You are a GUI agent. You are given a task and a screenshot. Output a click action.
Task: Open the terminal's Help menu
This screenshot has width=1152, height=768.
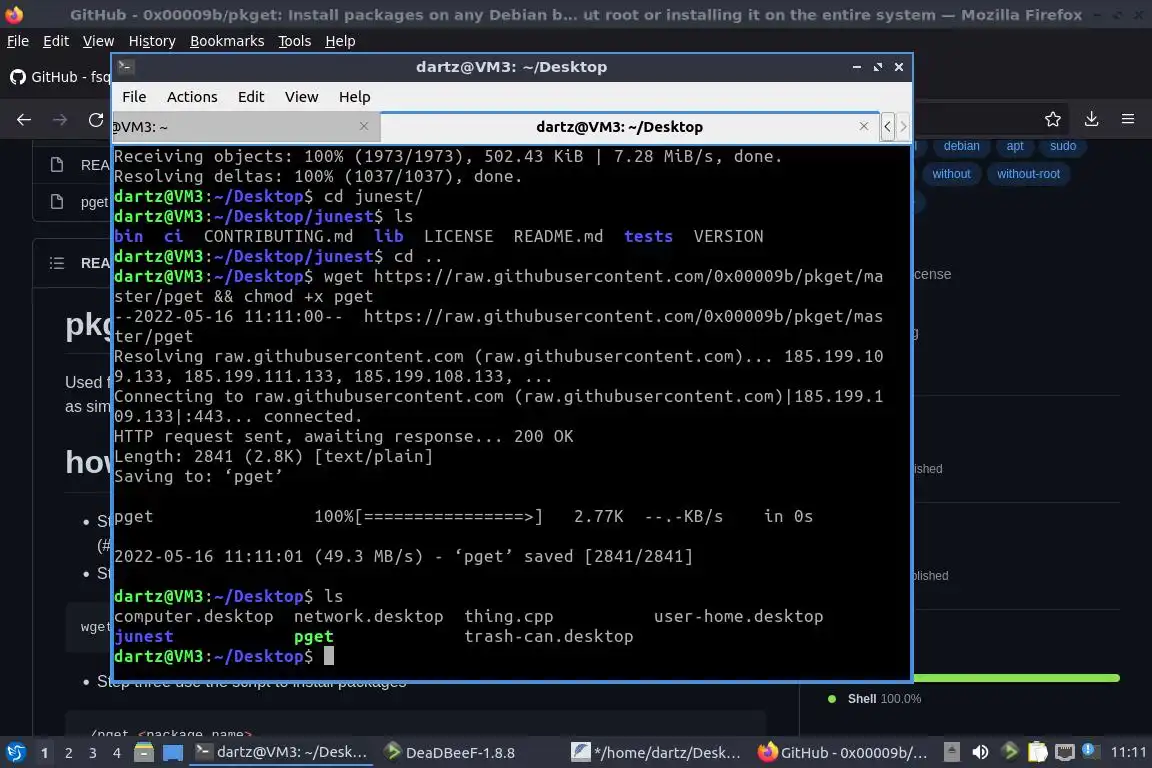click(x=354, y=97)
